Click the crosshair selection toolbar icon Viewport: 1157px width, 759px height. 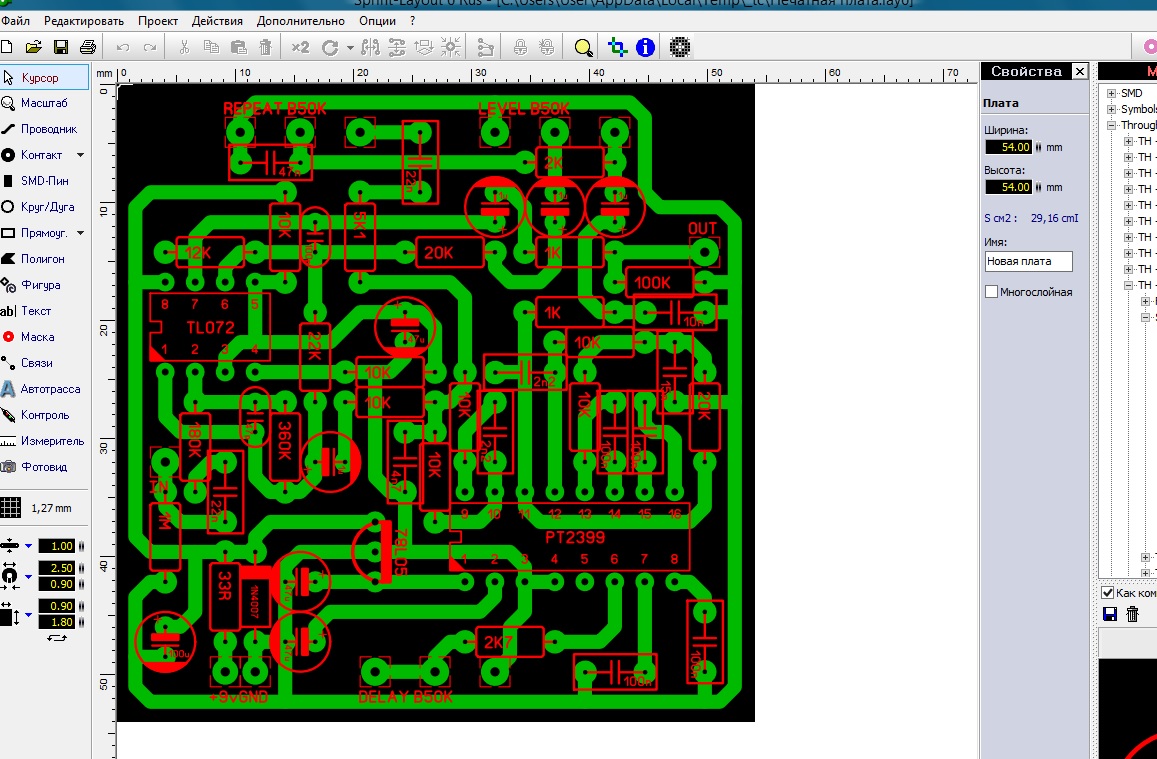point(617,47)
